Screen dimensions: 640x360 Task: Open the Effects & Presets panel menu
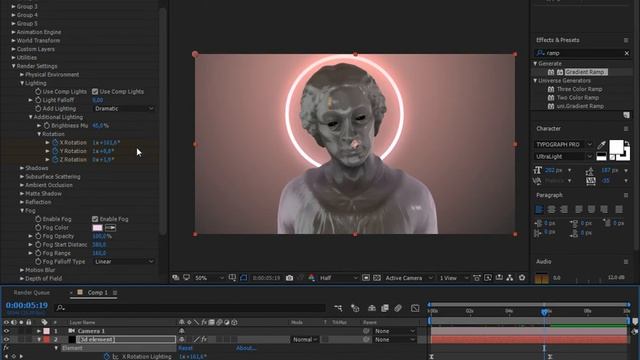626,40
